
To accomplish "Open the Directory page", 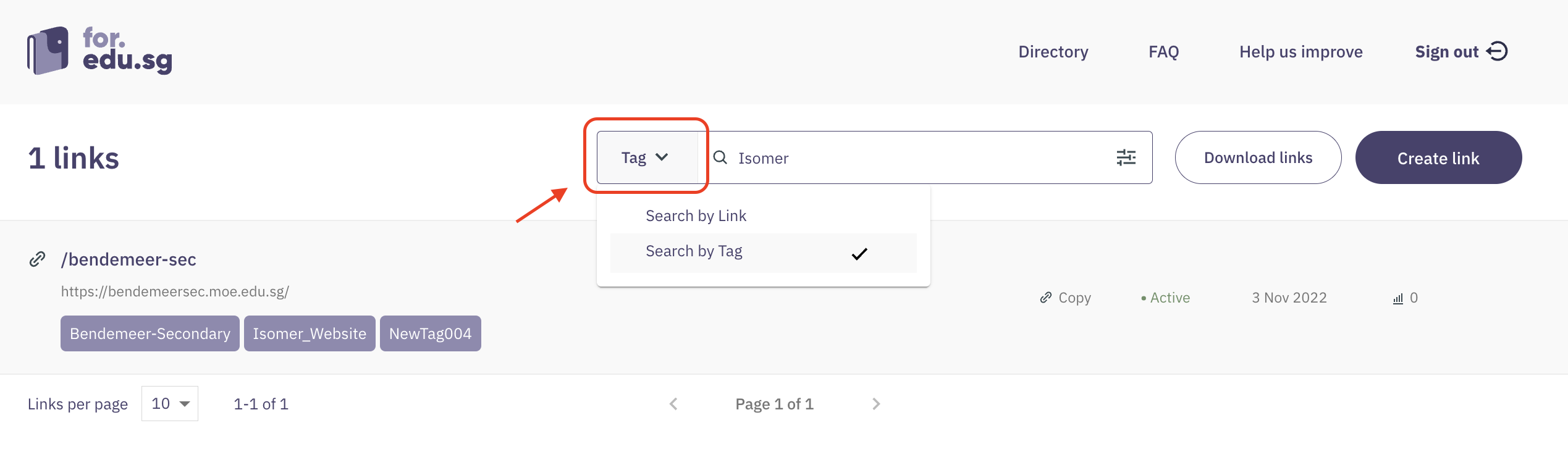I will 1053,52.
